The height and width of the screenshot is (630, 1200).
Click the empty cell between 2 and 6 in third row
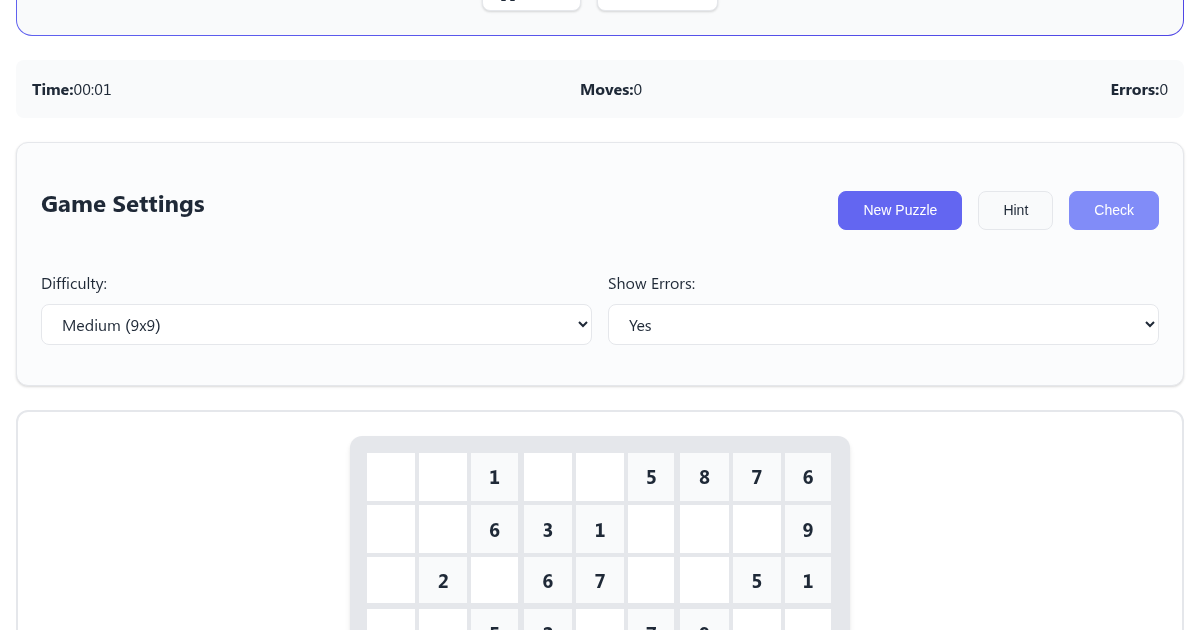coord(495,581)
